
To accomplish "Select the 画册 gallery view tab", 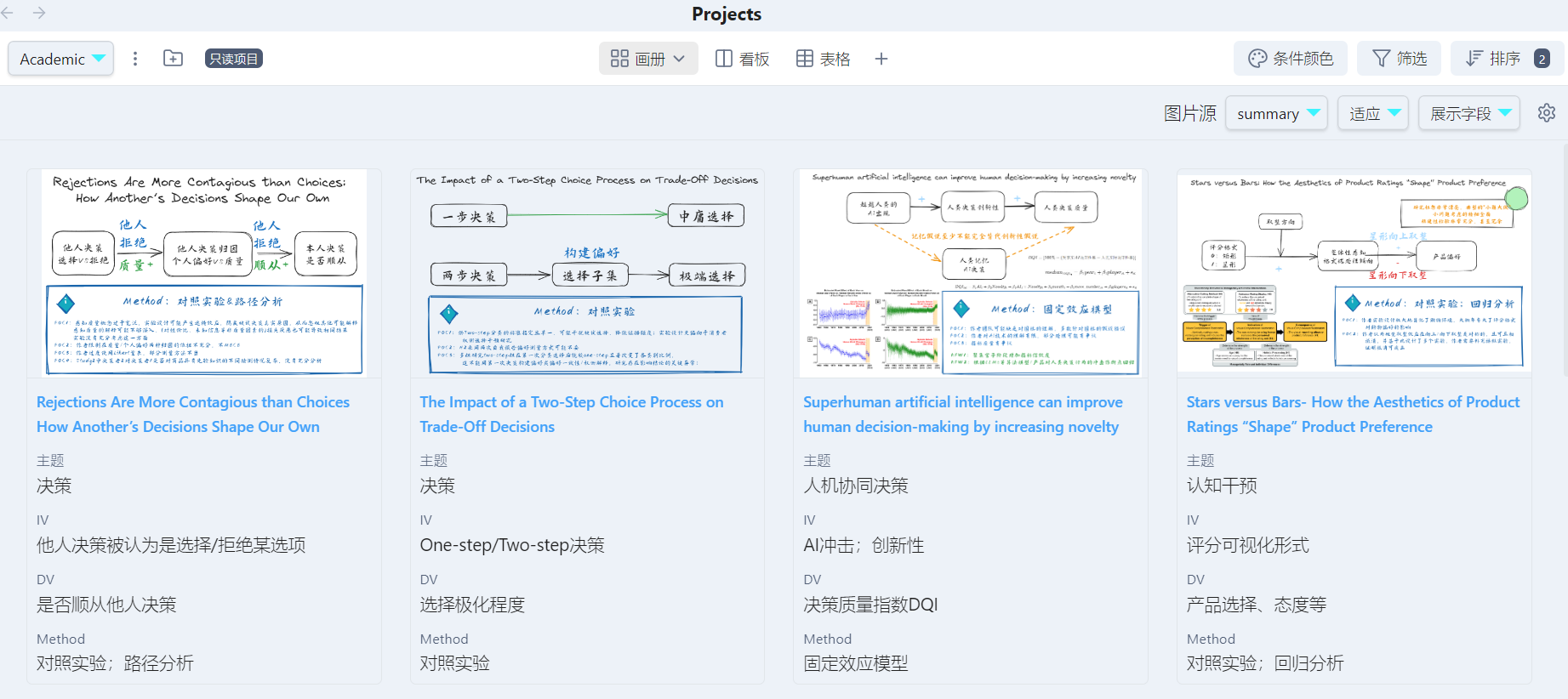I will tap(648, 59).
